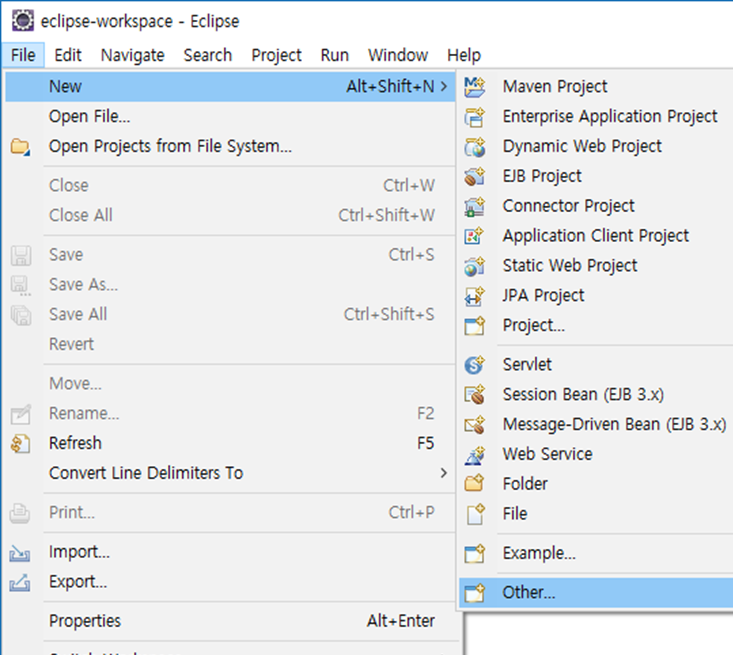Select Message-Driven Bean (EJB 3.x) entry

[x=596, y=425]
